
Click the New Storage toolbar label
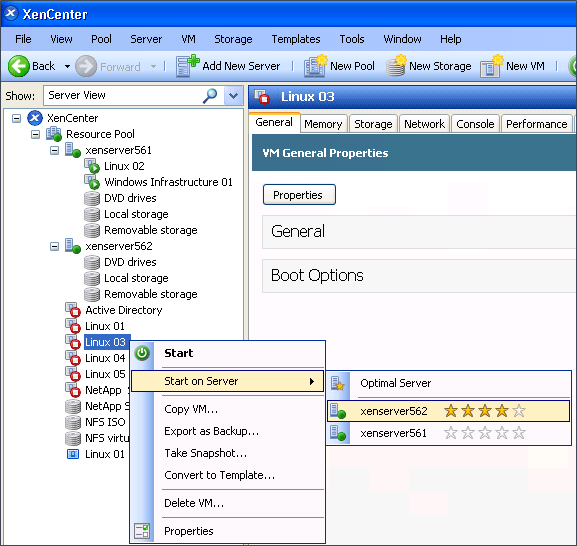[440, 66]
